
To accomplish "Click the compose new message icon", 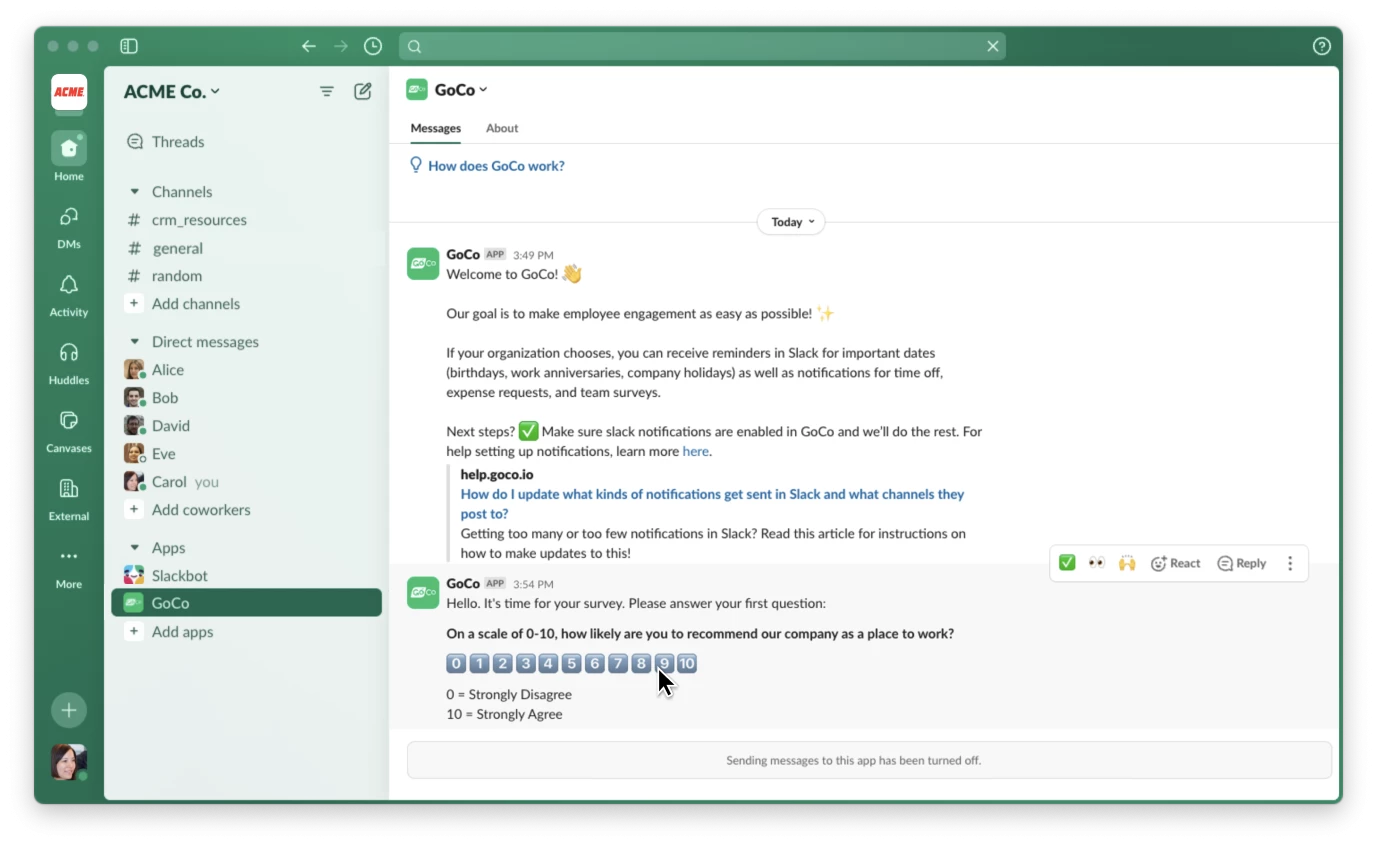I will click(x=363, y=92).
